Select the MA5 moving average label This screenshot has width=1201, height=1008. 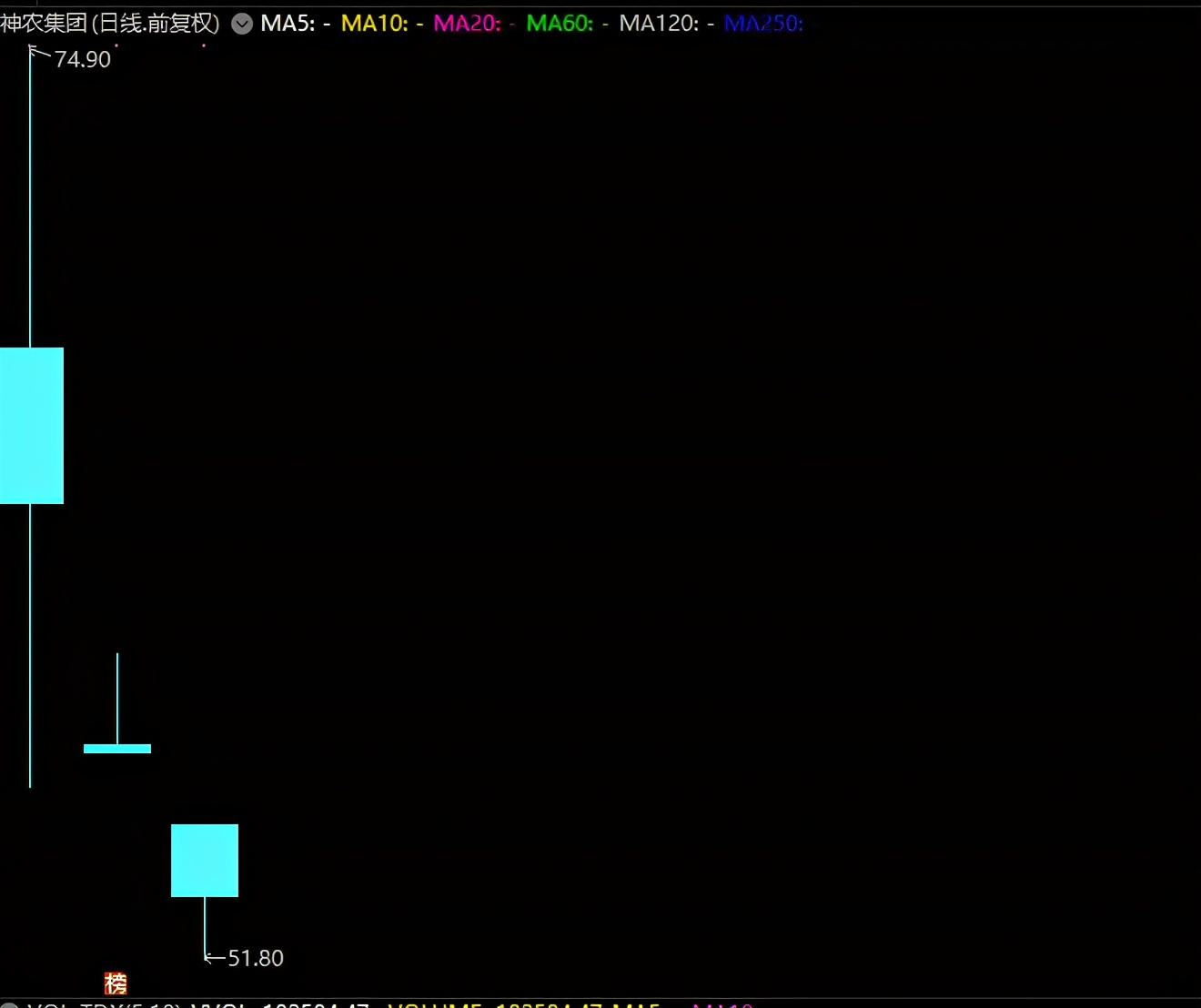[x=296, y=23]
